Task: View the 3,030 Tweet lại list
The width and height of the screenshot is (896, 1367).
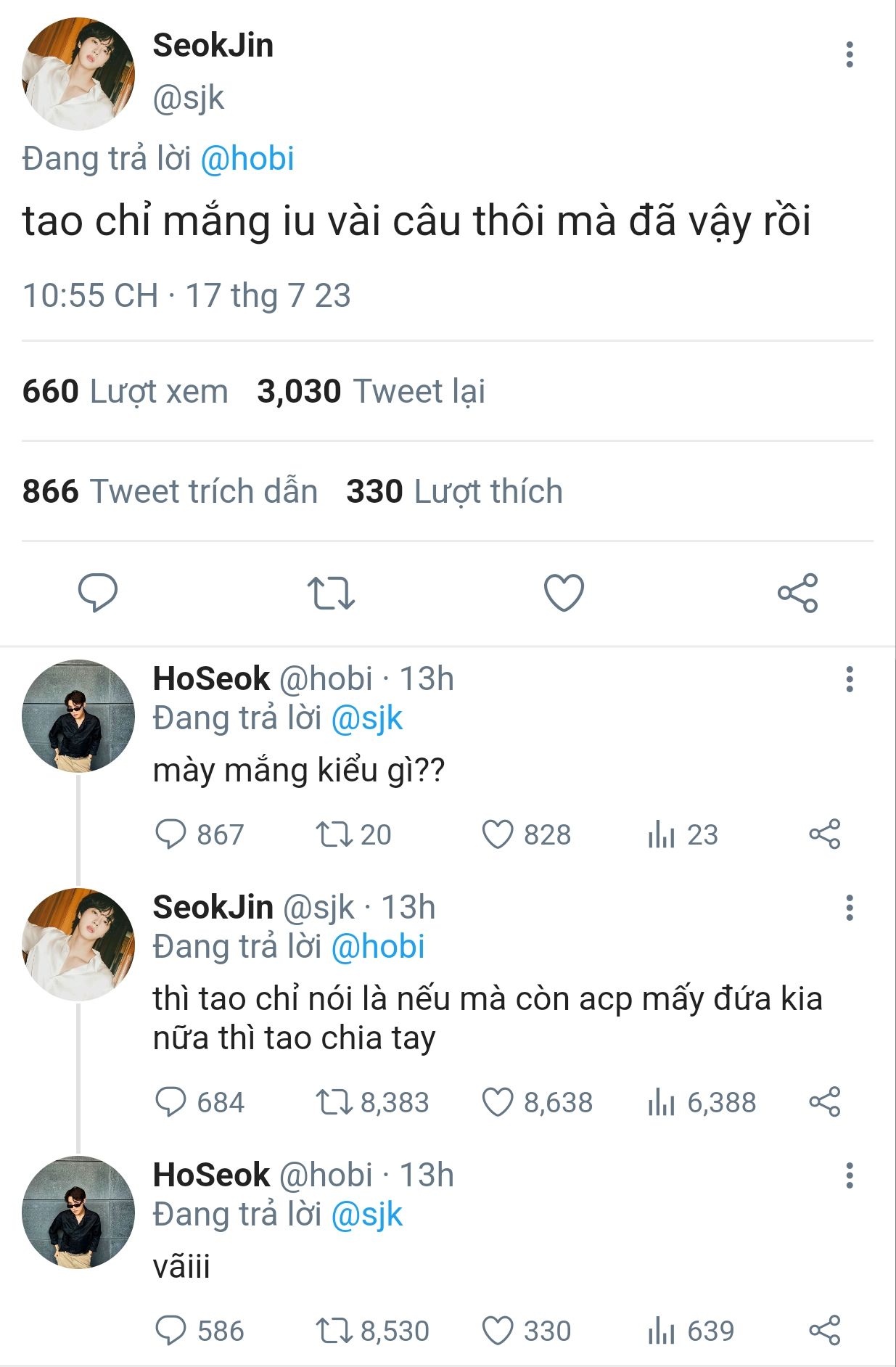Action: click(x=371, y=391)
